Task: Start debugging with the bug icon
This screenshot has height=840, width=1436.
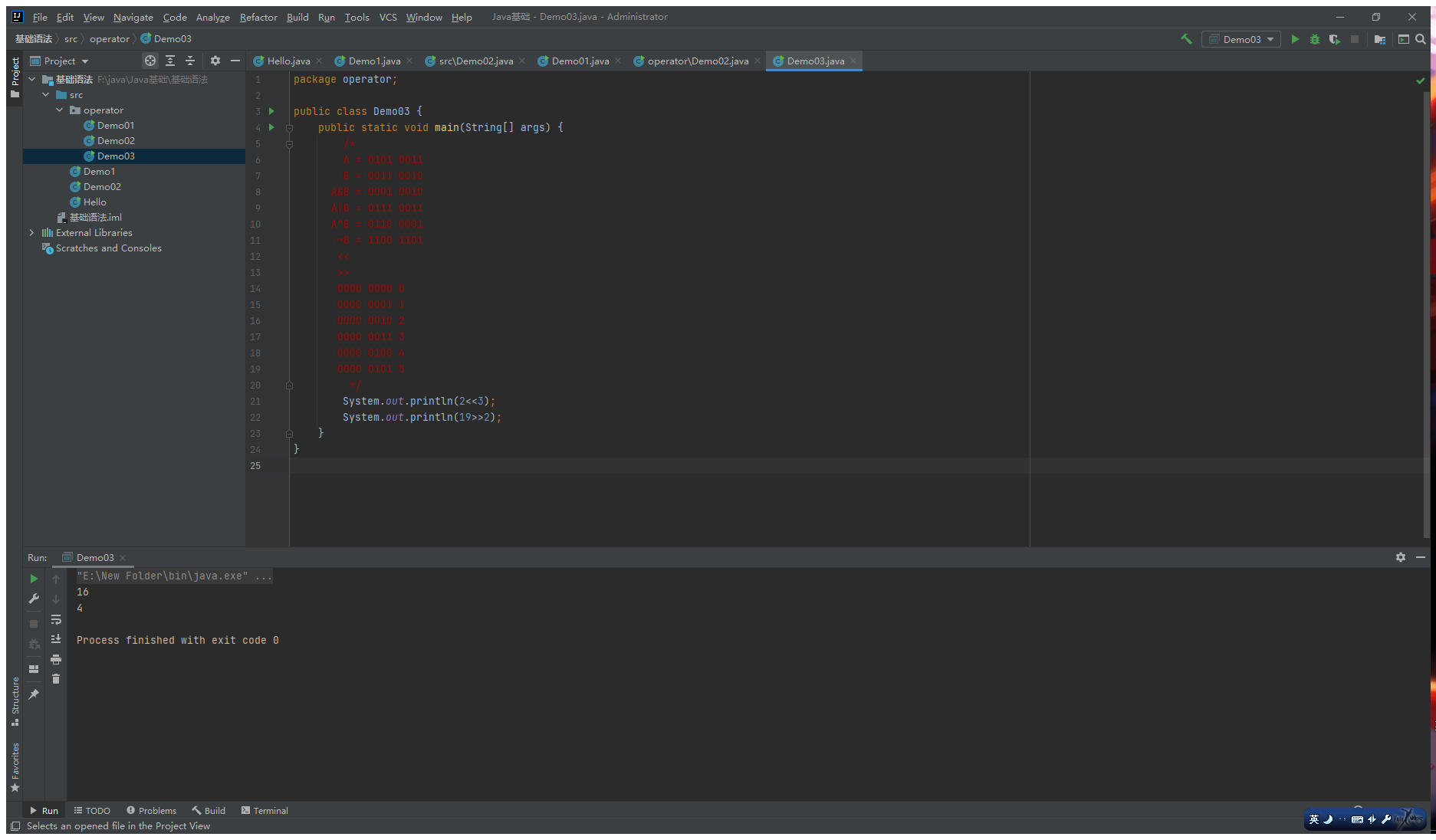Action: [1314, 39]
